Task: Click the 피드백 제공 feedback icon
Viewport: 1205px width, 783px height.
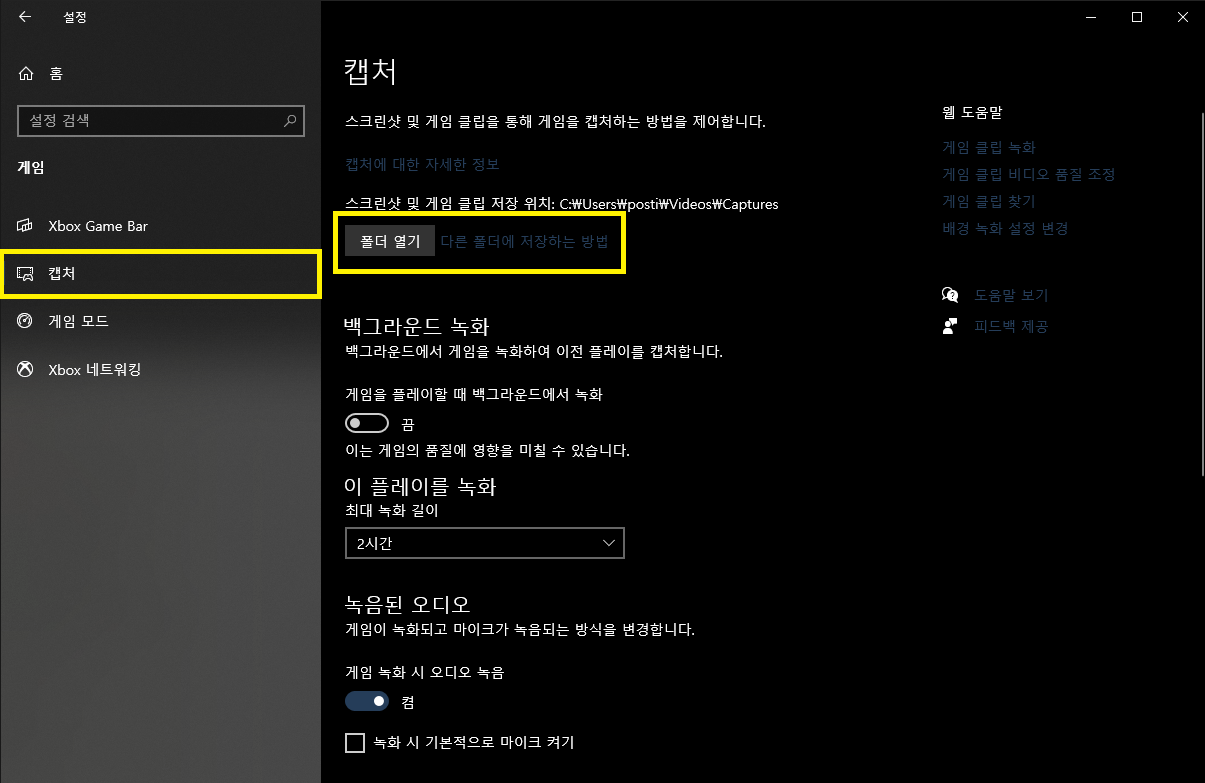Action: 949,325
